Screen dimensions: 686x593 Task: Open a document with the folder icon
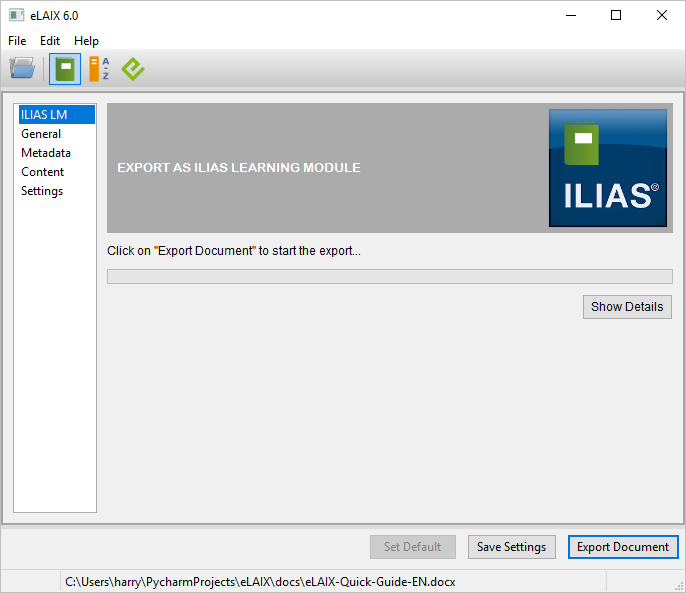coord(22,69)
